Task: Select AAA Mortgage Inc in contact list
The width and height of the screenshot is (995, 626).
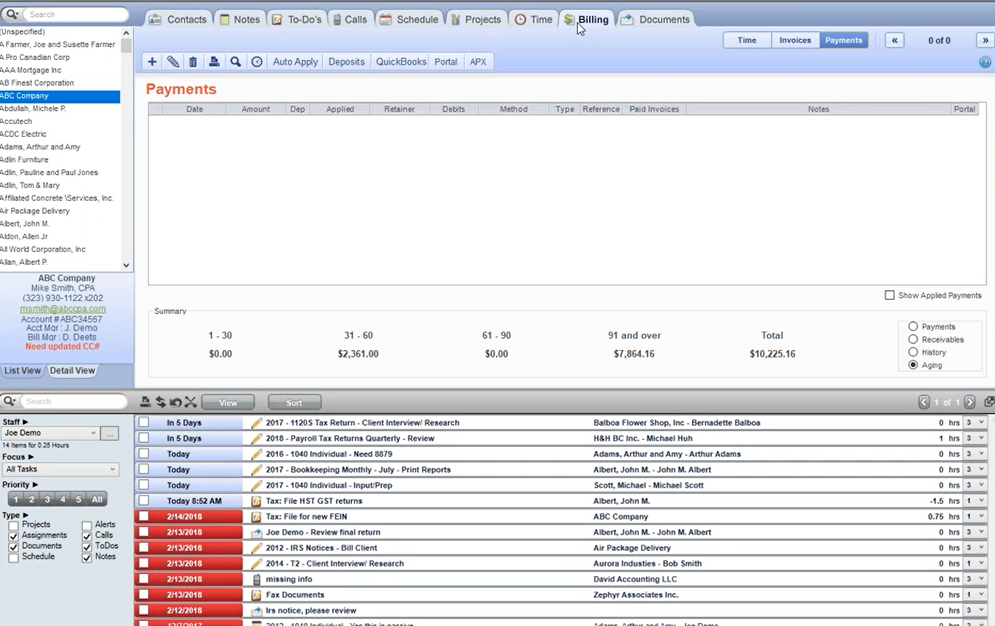Action: pos(30,70)
